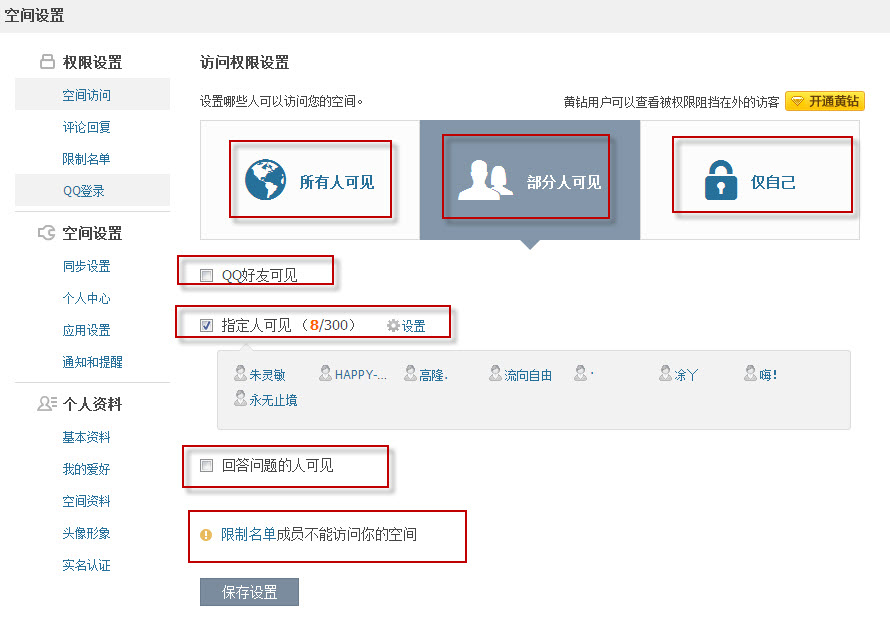The height and width of the screenshot is (617, 890).
Task: Open 限制名单 in the sidebar
Action: tap(86, 159)
